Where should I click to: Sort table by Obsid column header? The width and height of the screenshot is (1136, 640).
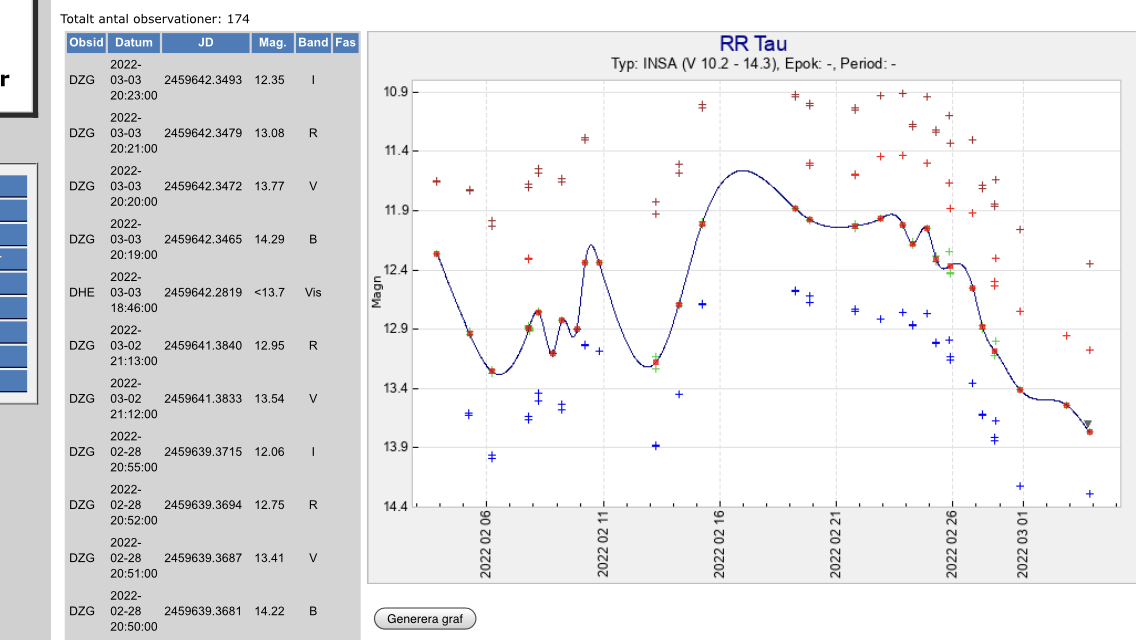[x=86, y=43]
